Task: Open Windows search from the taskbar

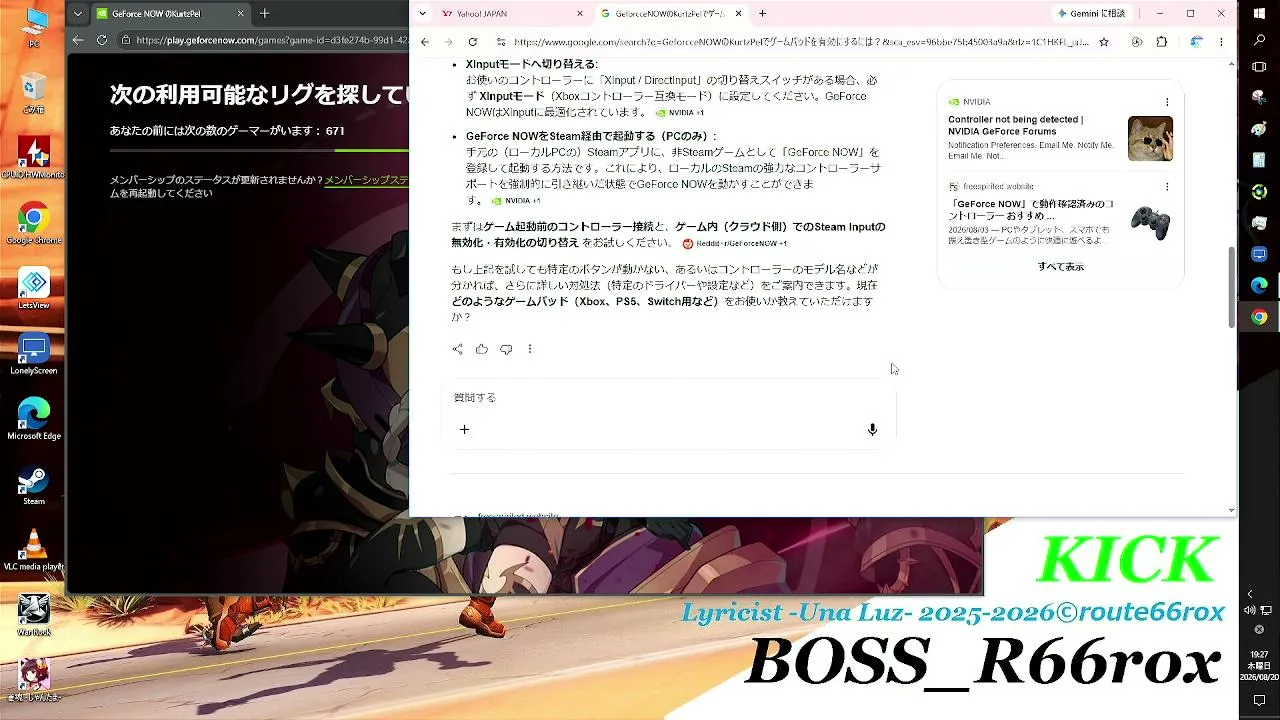Action: coord(1259,40)
